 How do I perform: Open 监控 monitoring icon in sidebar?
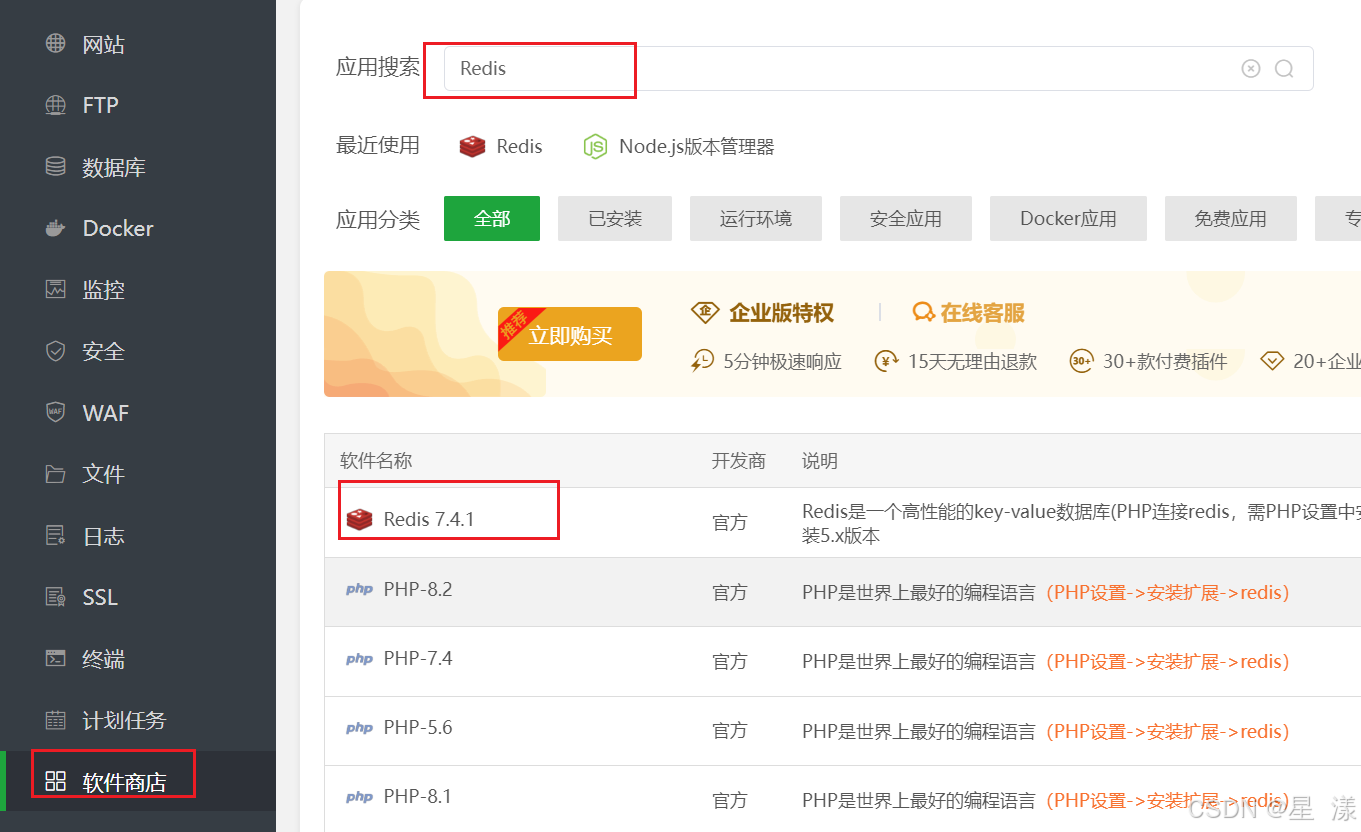pos(56,290)
